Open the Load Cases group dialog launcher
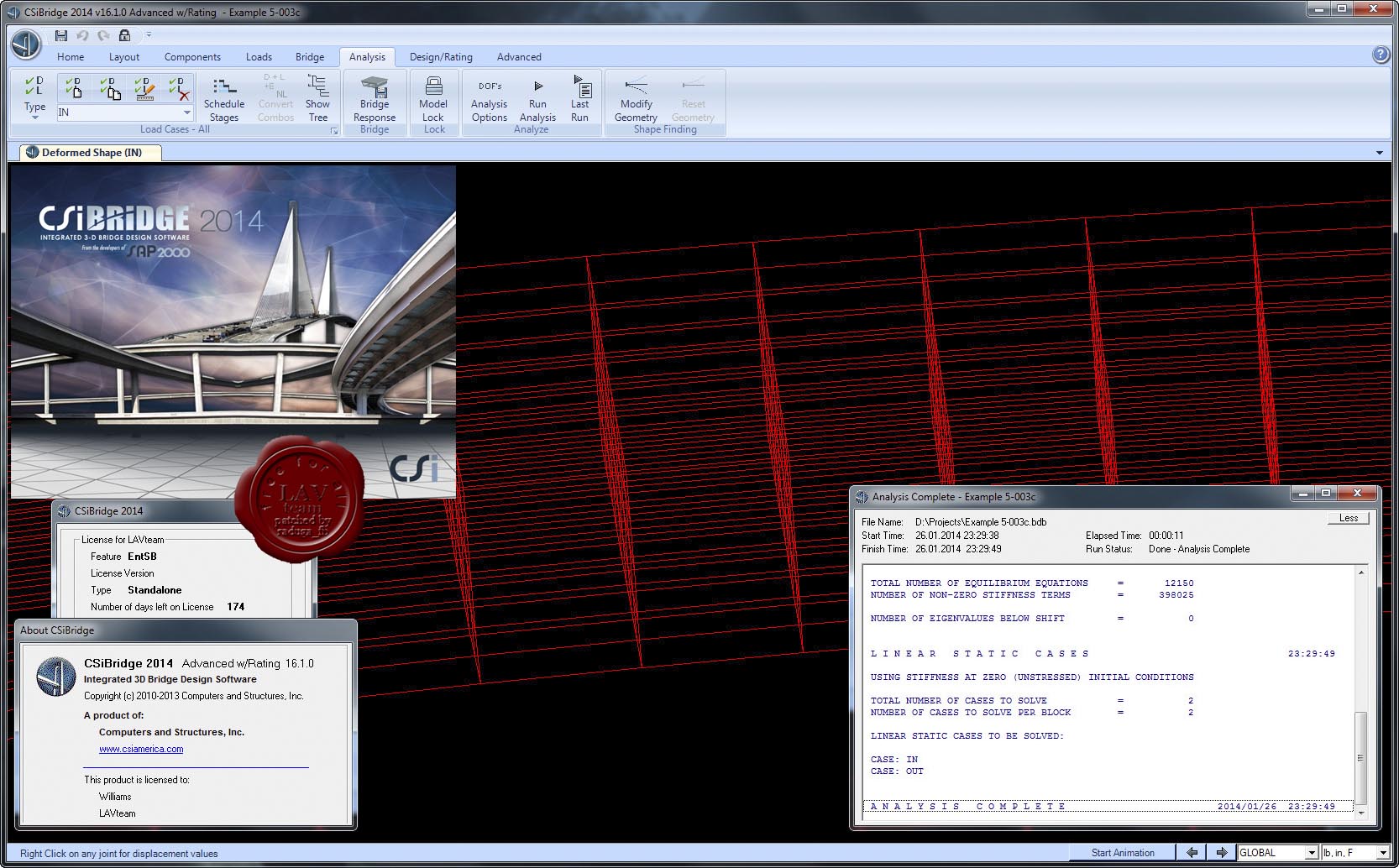Viewport: 1399px width, 868px height. [334, 131]
